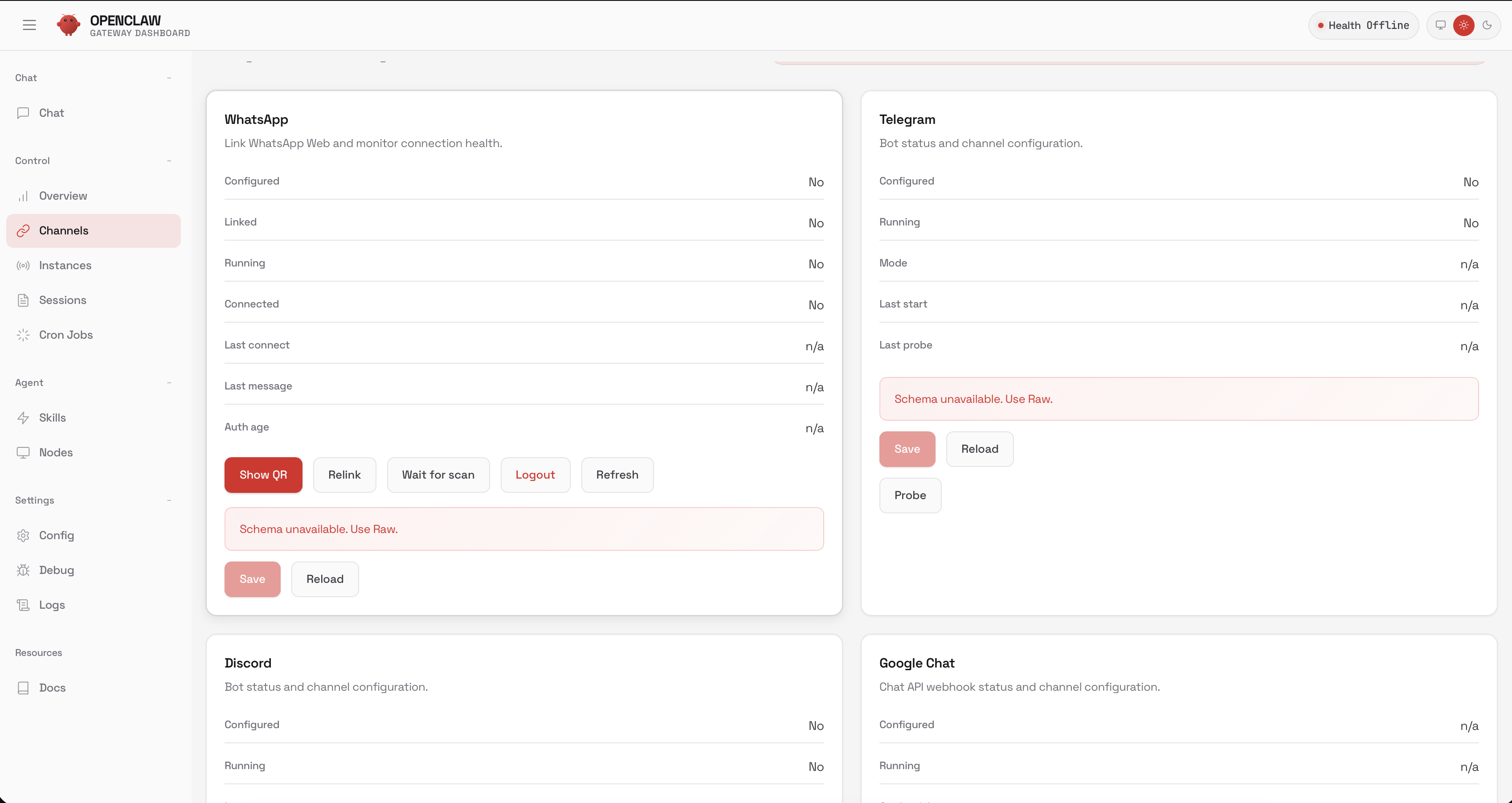Toggle system theme with the monitor icon
This screenshot has width=1512, height=803.
[x=1440, y=25]
